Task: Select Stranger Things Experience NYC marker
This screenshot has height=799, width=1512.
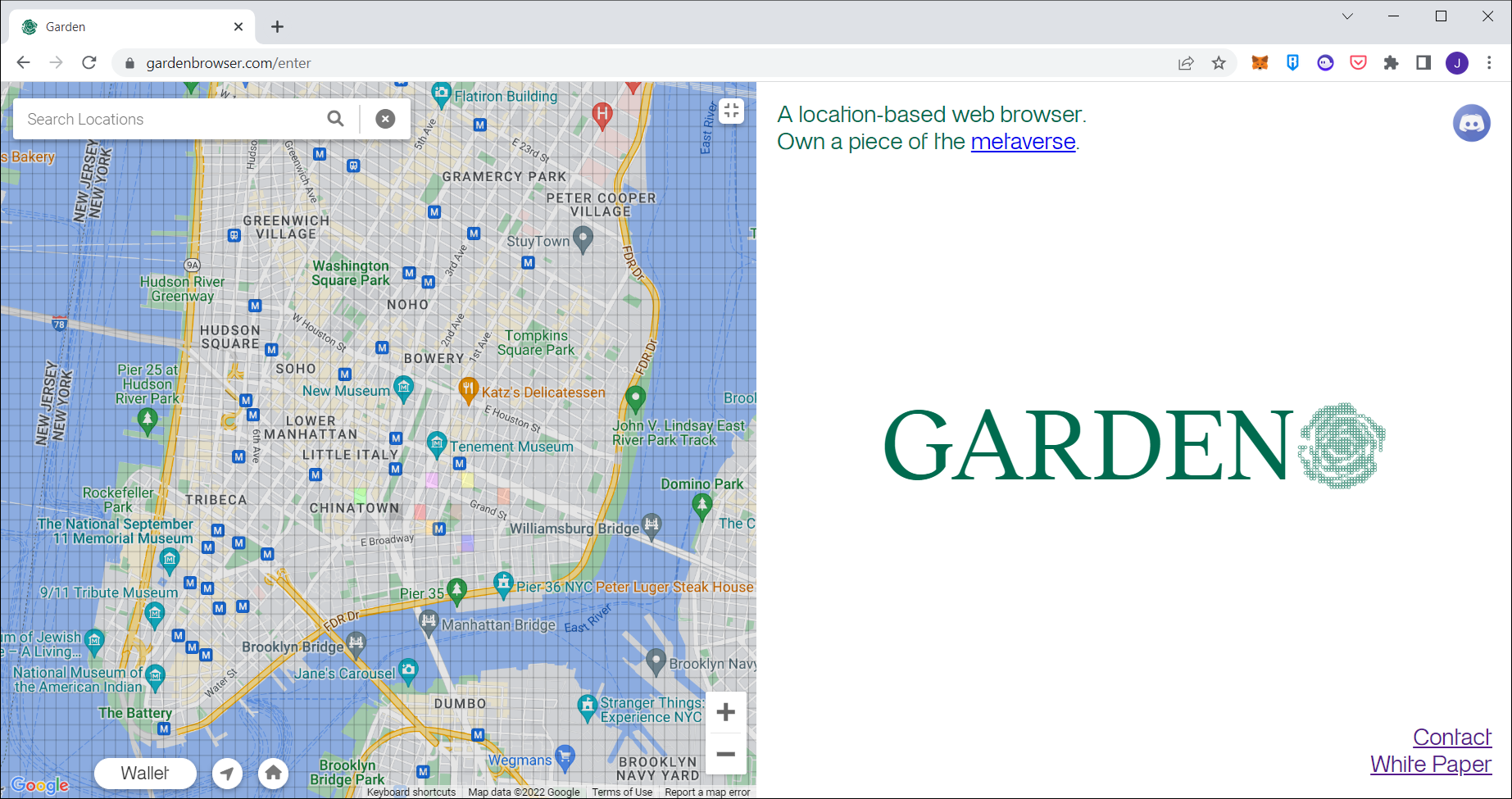Action: [x=587, y=708]
